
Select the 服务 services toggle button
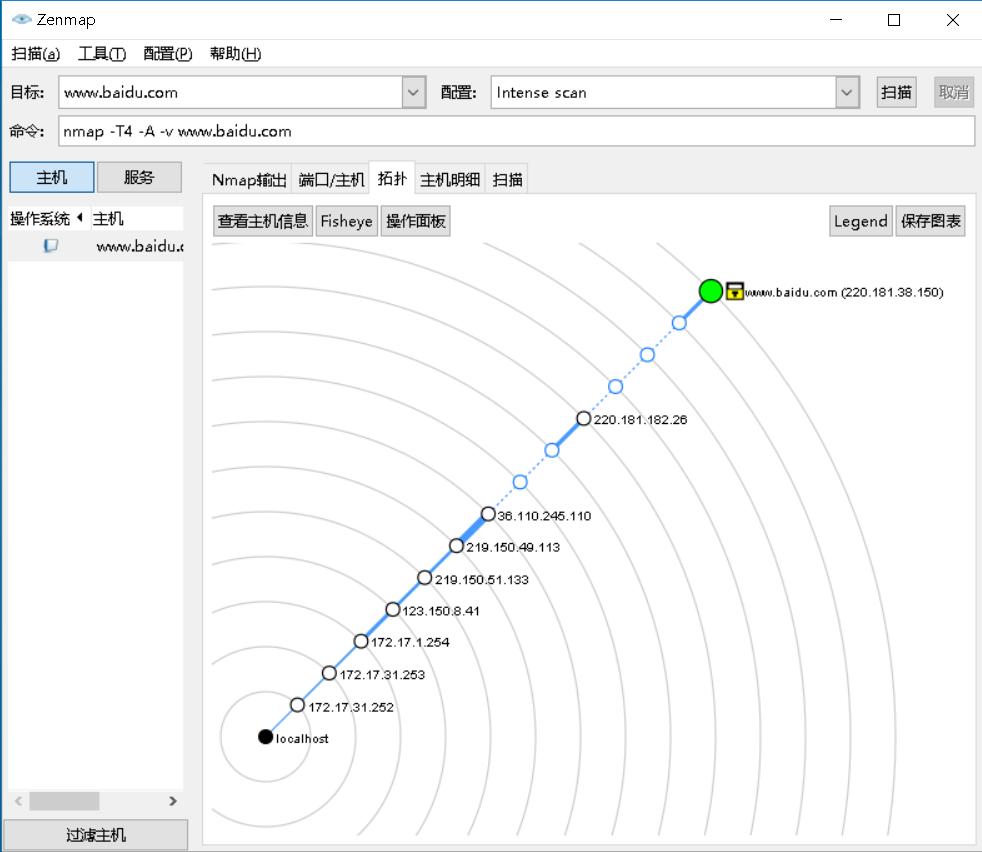tap(139, 177)
